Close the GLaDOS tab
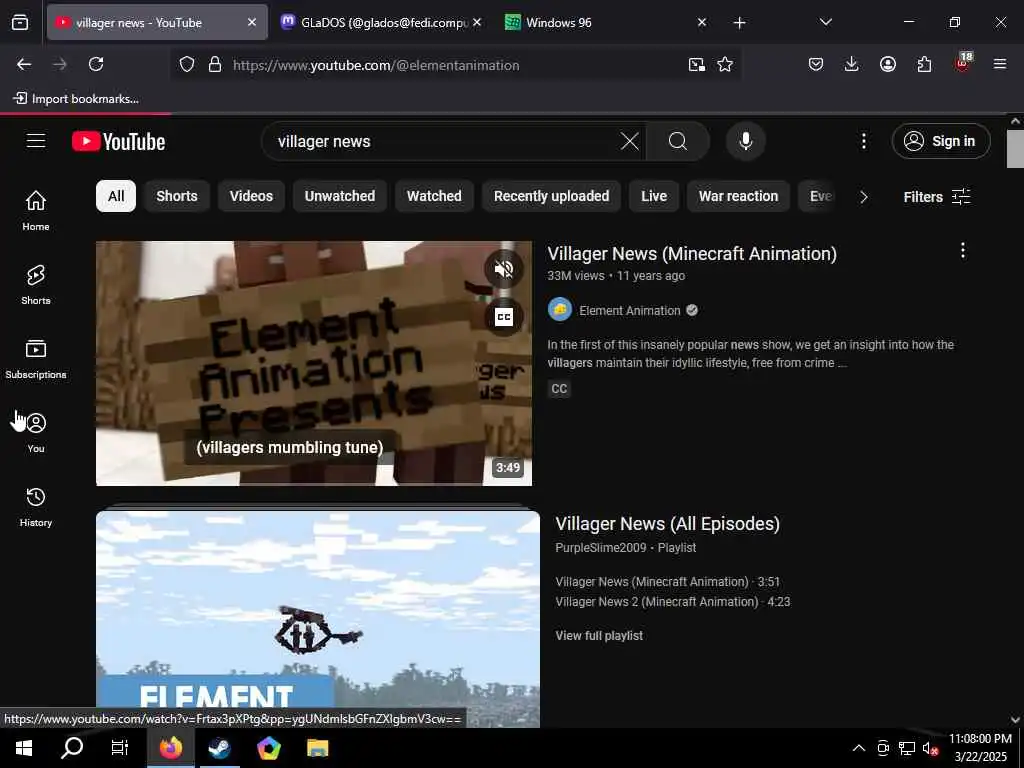Viewport: 1024px width, 768px height. [x=477, y=22]
